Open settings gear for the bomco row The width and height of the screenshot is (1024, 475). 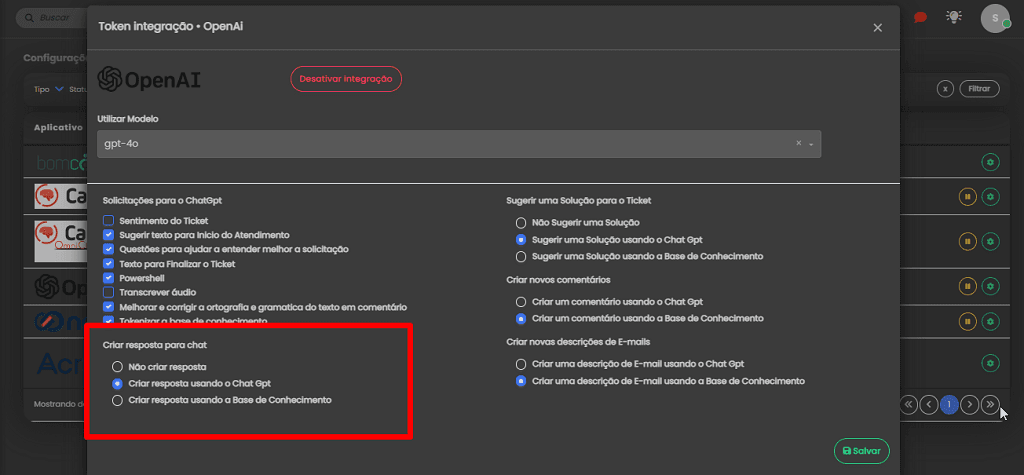(x=991, y=162)
